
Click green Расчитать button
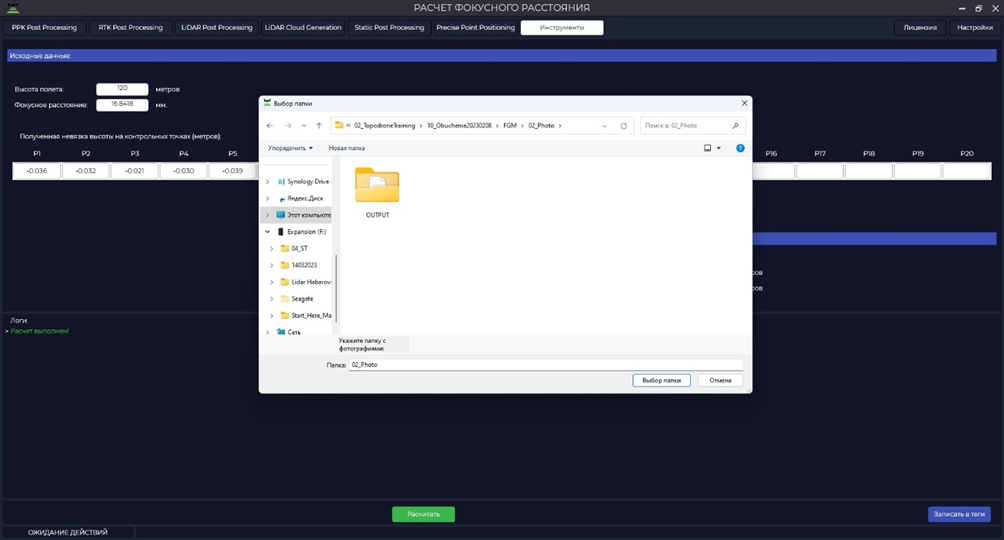pos(423,514)
